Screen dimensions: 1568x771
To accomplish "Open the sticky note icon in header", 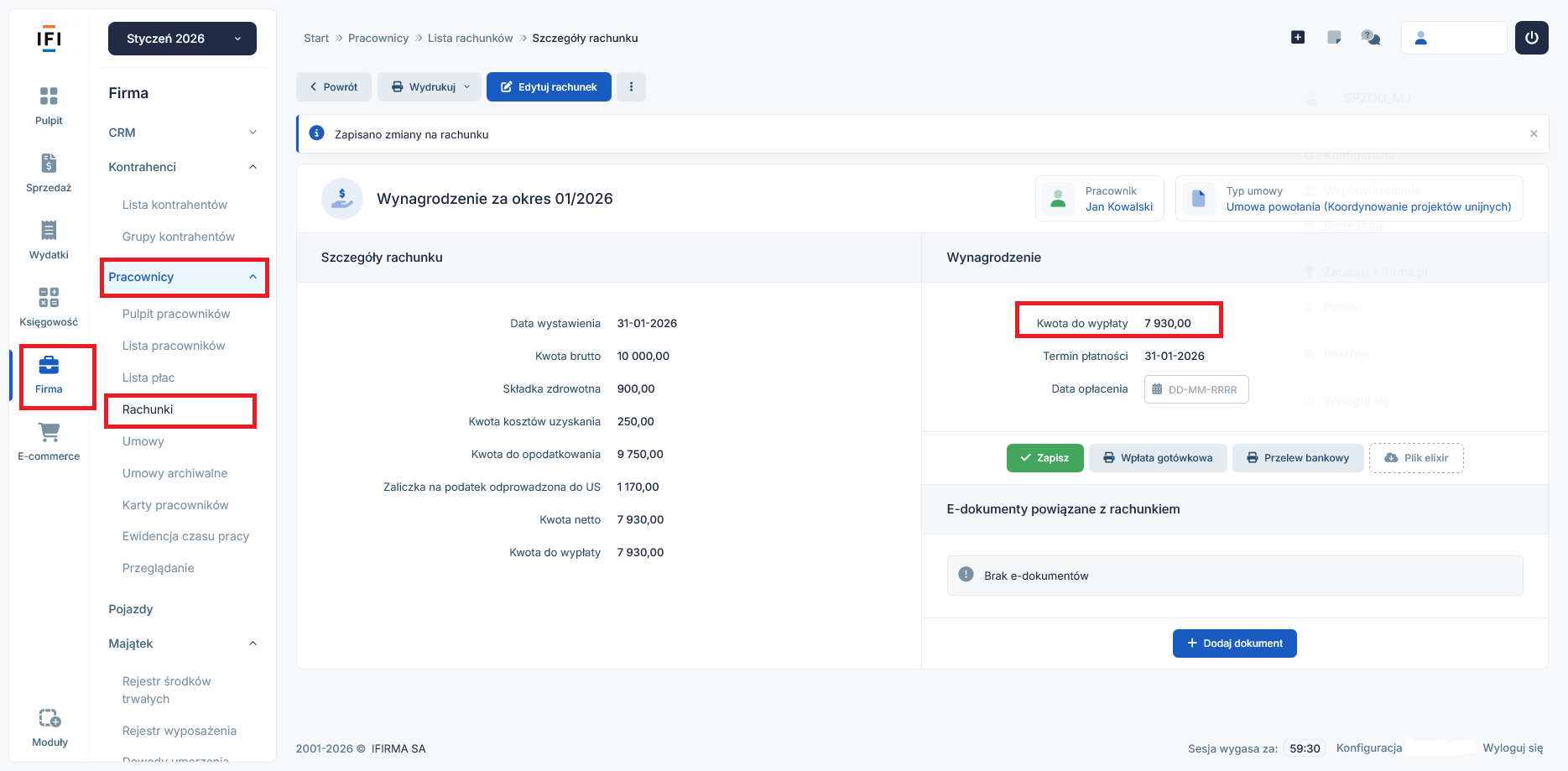I will click(1334, 38).
